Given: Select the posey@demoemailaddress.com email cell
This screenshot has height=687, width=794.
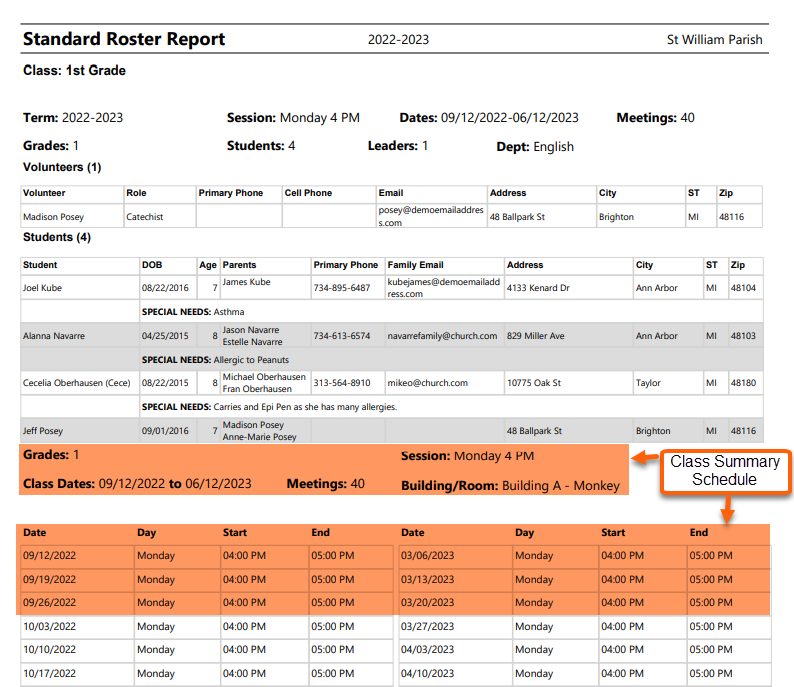Looking at the screenshot, I should click(431, 216).
